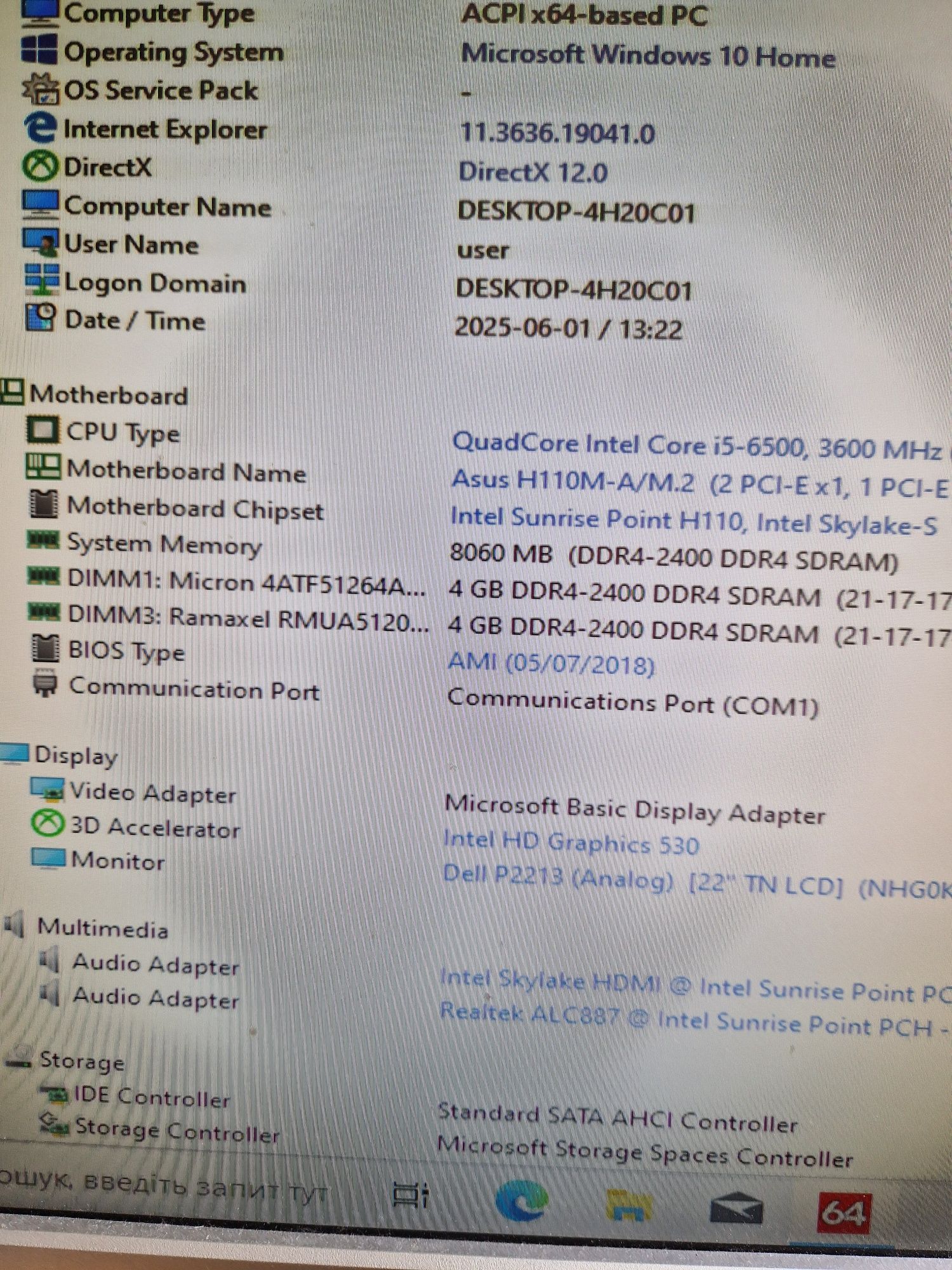Screen dimensions: 952x1270
Task: Click the User Name icon
Action: (x=41, y=242)
